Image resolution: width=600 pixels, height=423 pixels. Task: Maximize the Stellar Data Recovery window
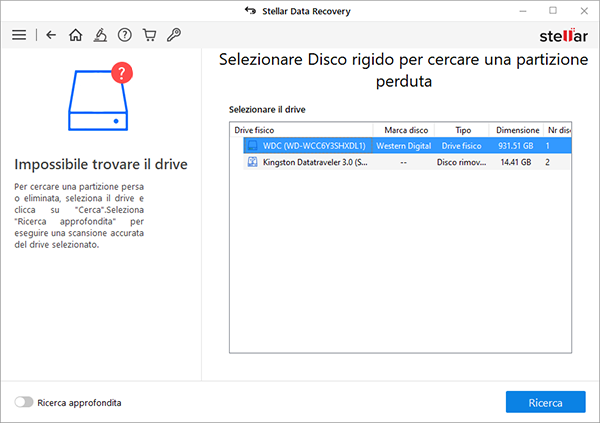553,11
